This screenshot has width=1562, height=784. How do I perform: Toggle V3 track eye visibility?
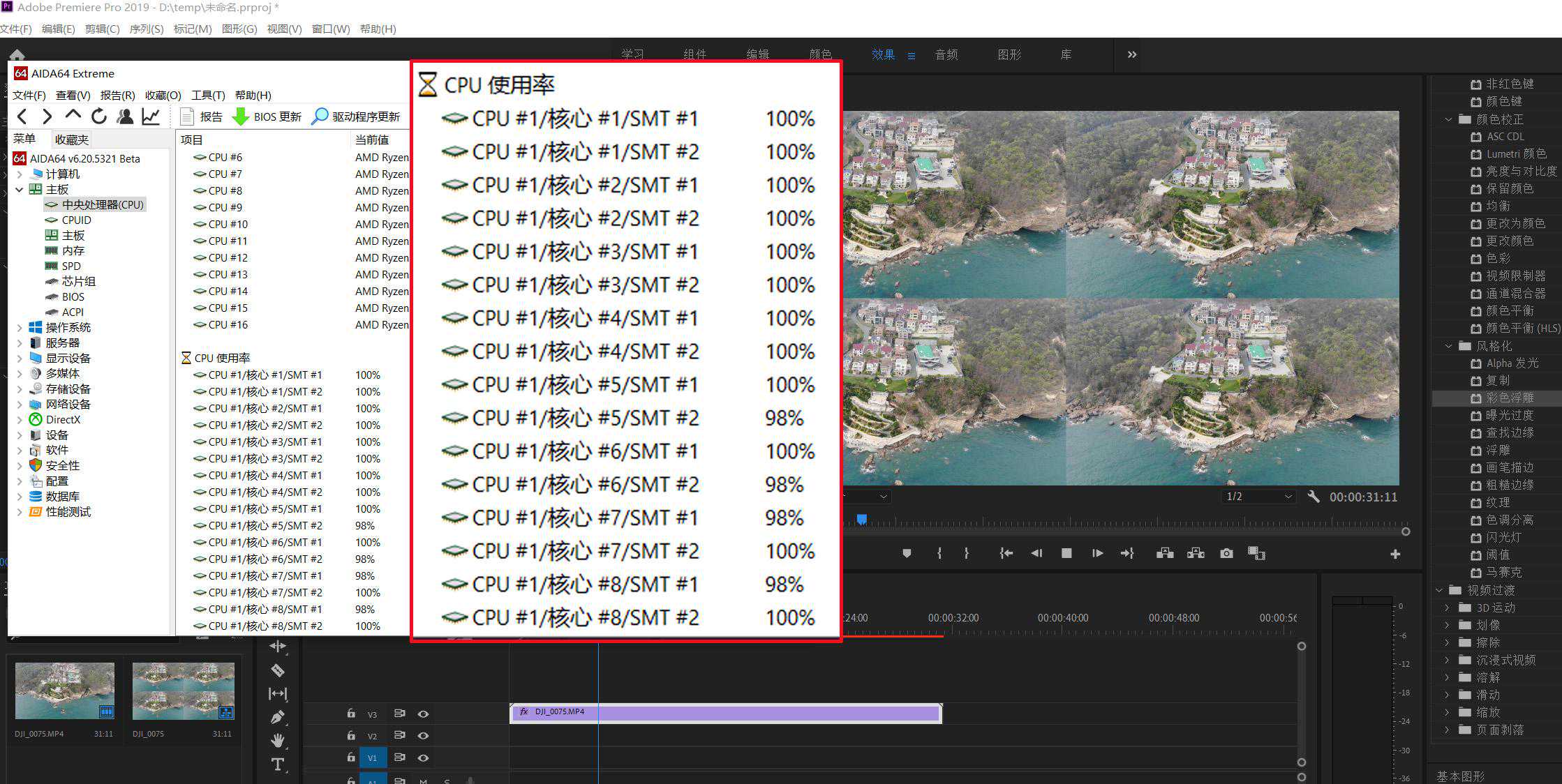[x=423, y=714]
